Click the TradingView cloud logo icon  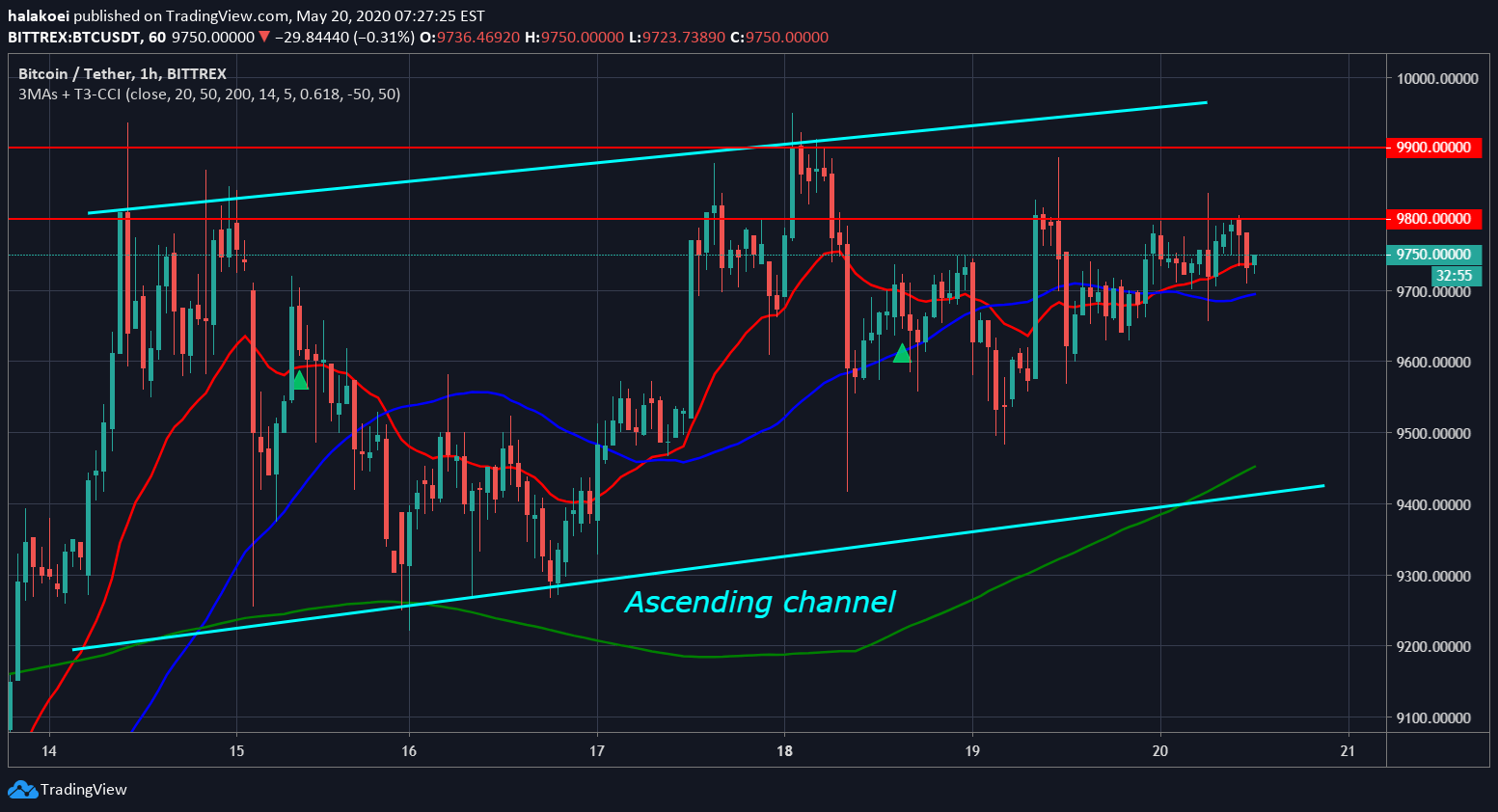[x=22, y=790]
